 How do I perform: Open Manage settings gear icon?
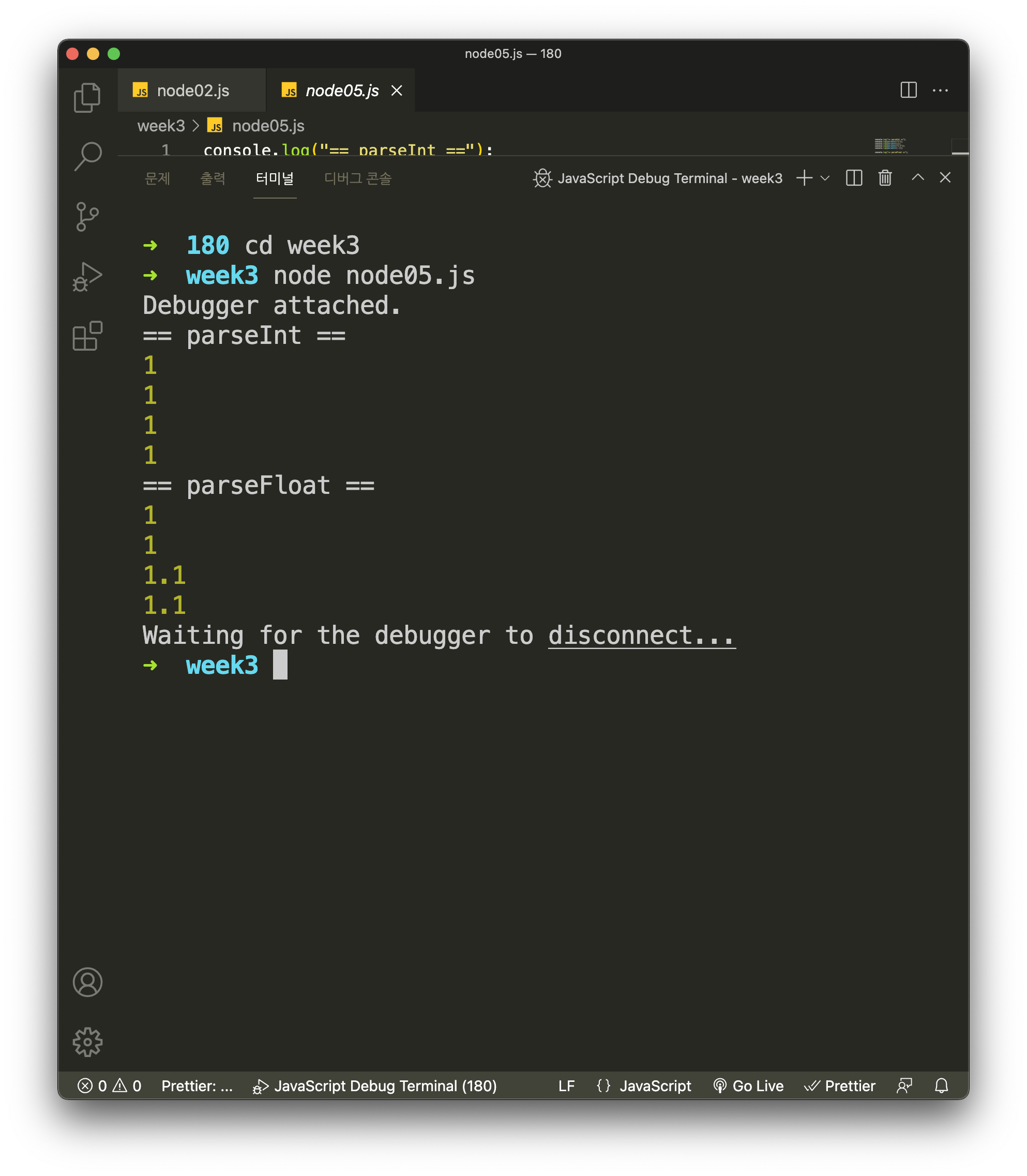(x=87, y=1042)
